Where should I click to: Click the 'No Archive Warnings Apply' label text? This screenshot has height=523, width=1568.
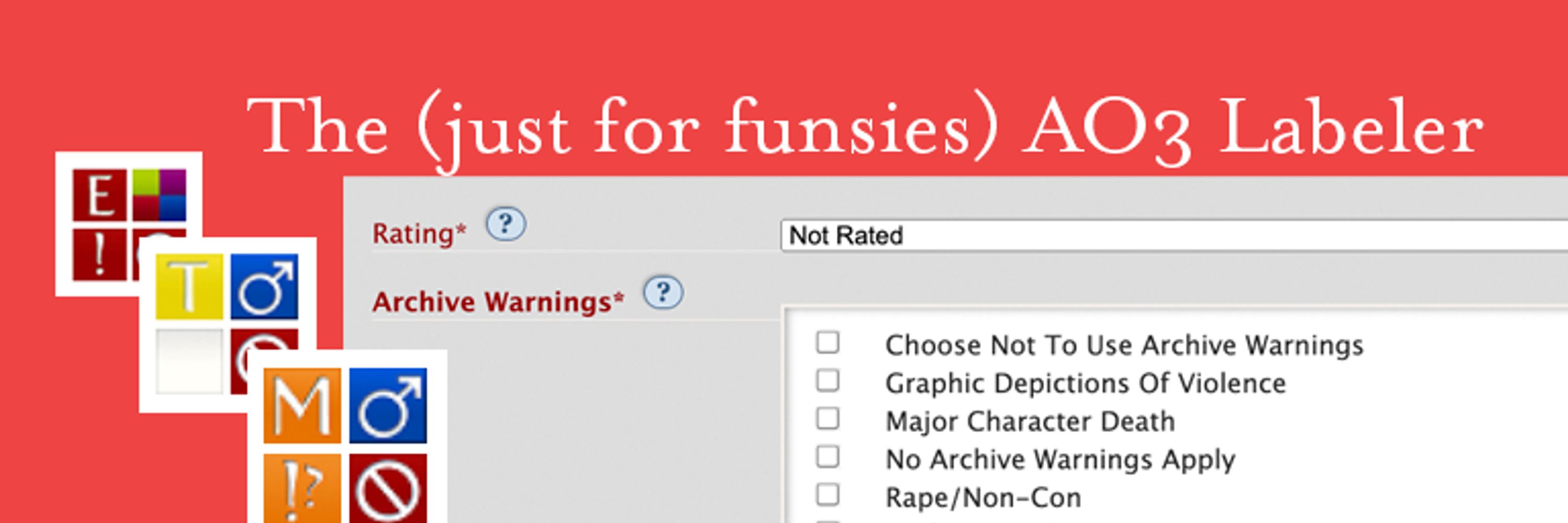pos(1060,460)
